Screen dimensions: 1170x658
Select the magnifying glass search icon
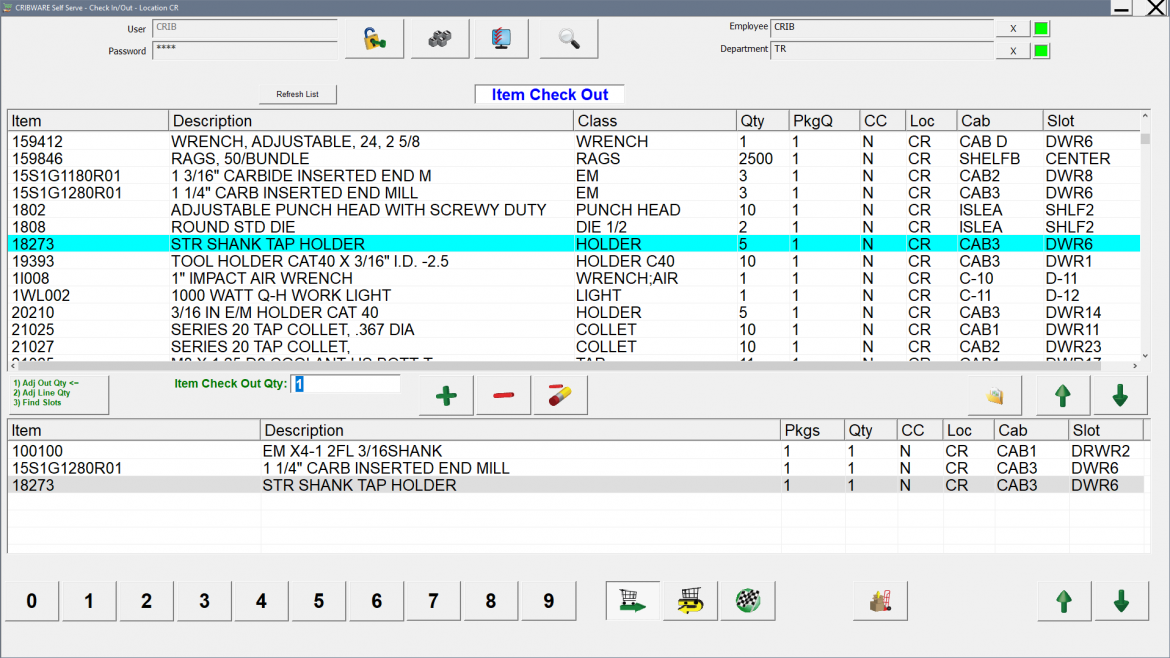[567, 38]
